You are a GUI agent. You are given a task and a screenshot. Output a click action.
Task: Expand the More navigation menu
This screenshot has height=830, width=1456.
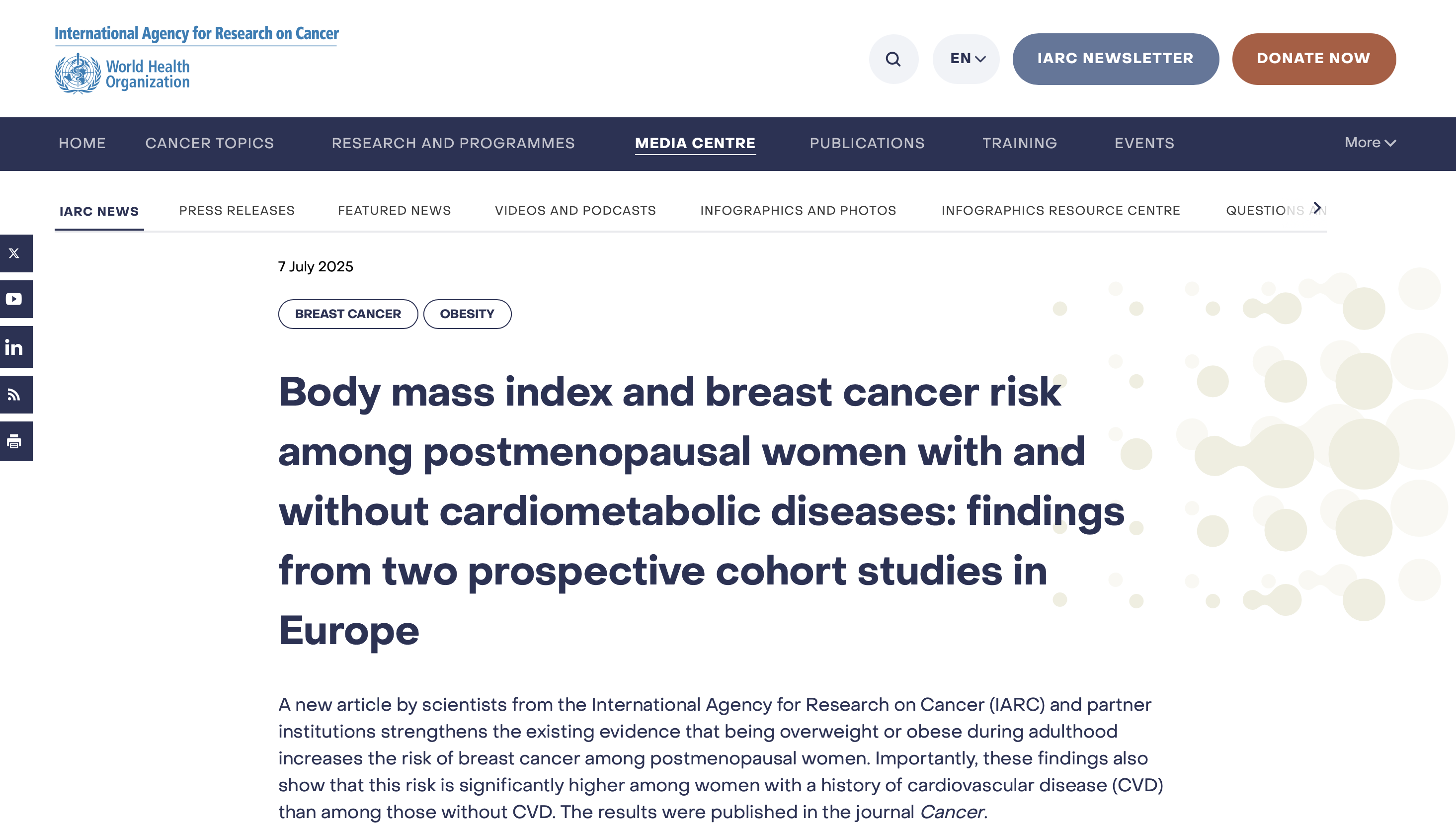tap(1370, 143)
